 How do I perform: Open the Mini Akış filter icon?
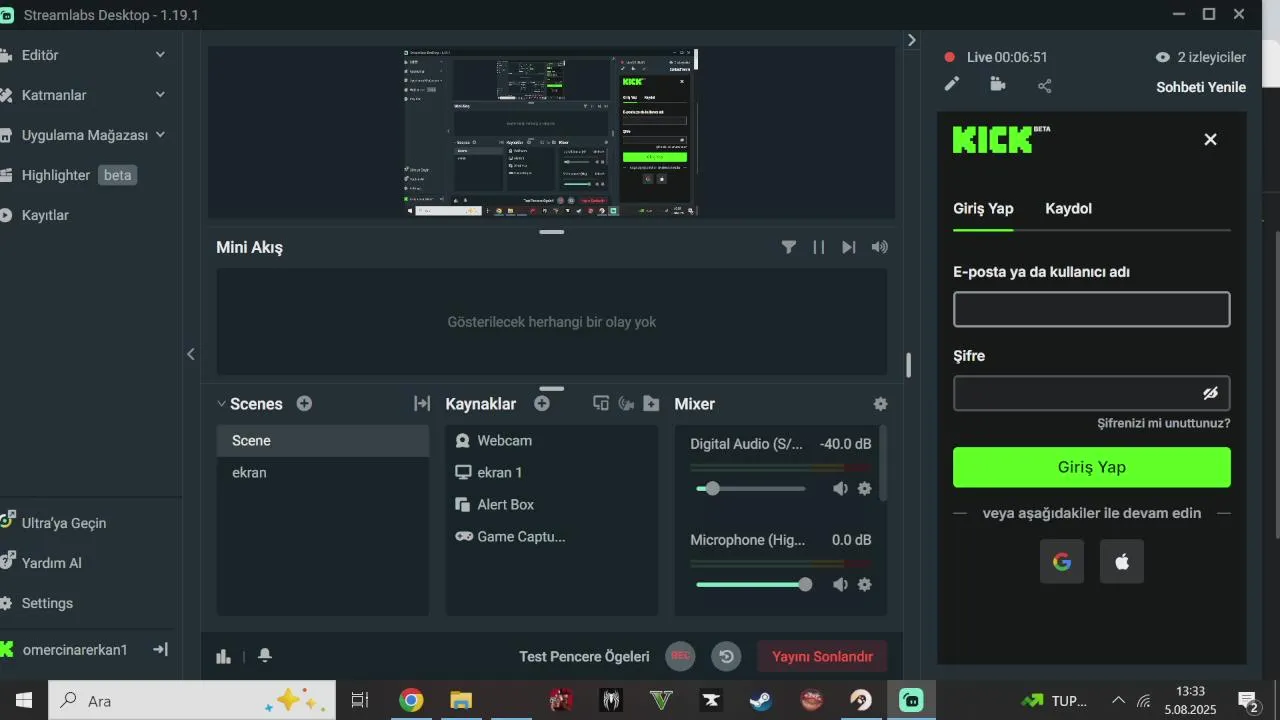(789, 247)
